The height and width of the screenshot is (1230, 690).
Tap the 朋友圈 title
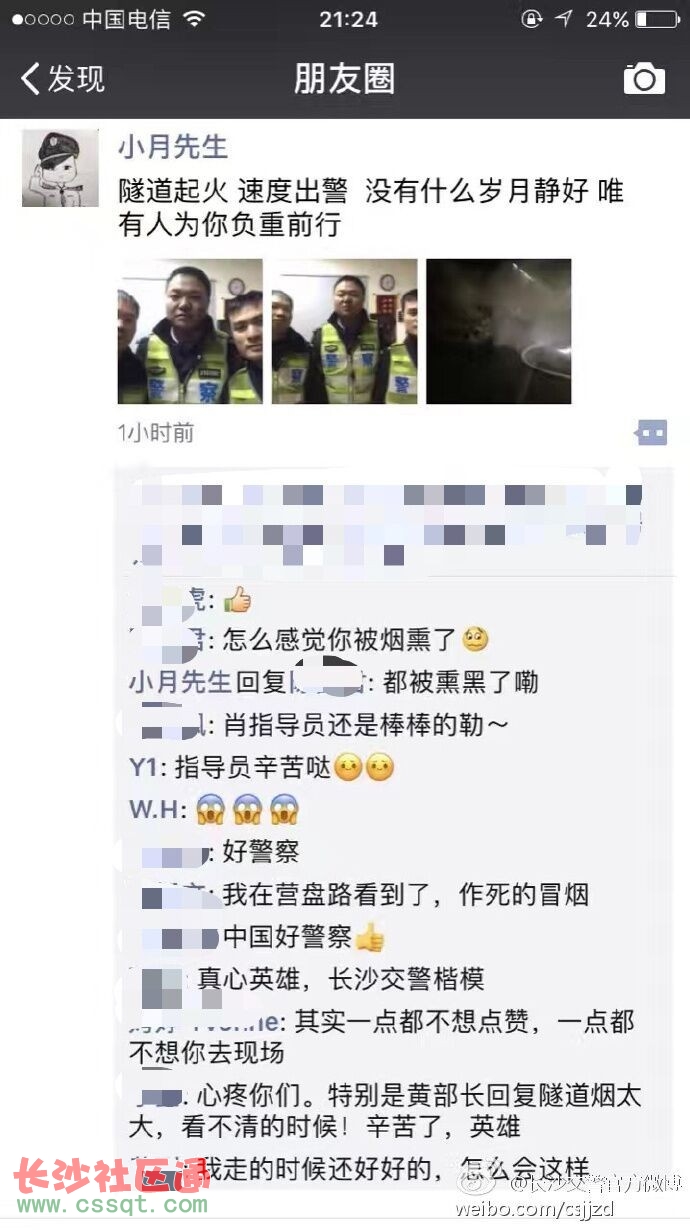click(344, 78)
